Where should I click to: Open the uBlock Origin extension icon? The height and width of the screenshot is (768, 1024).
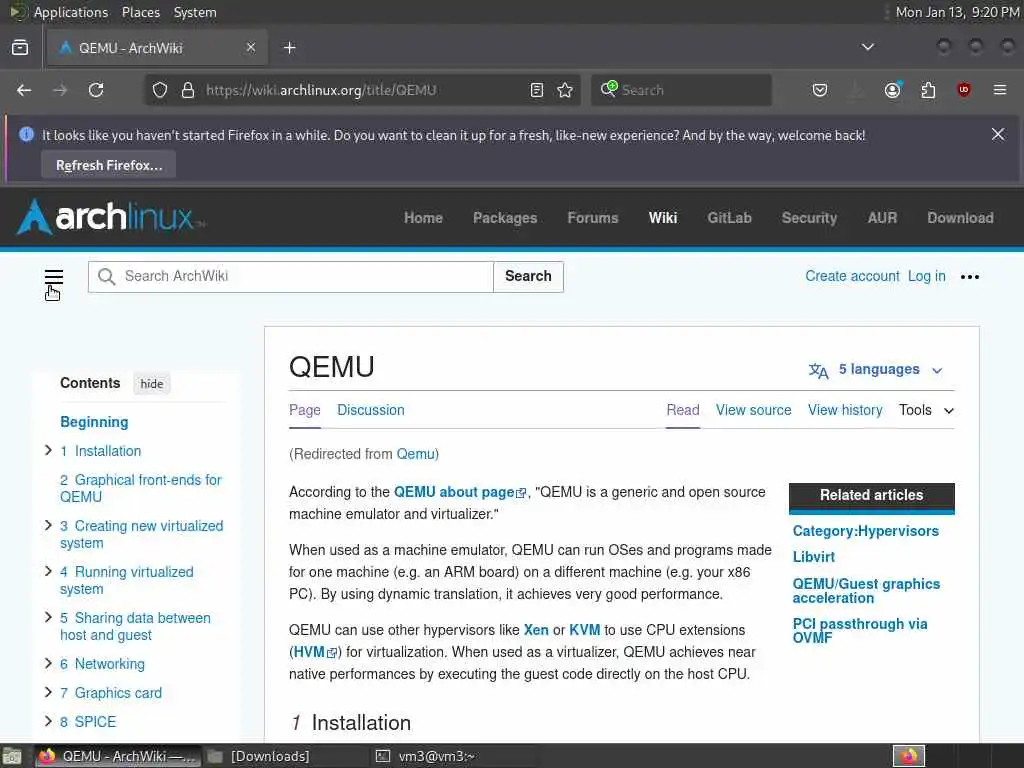pyautogui.click(x=964, y=90)
